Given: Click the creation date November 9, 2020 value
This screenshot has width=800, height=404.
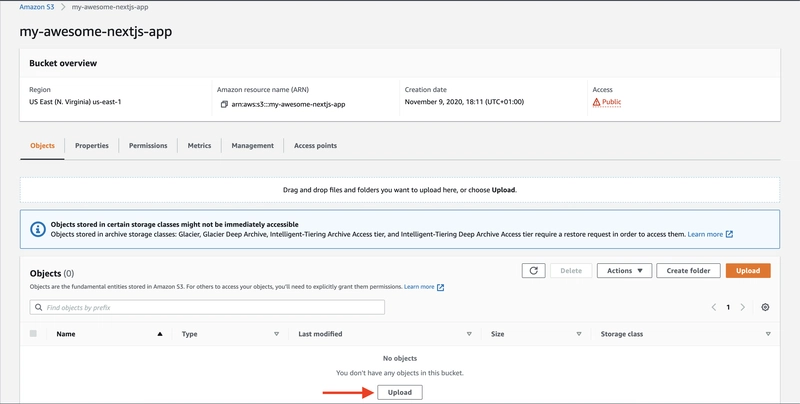Looking at the screenshot, I should tap(464, 102).
